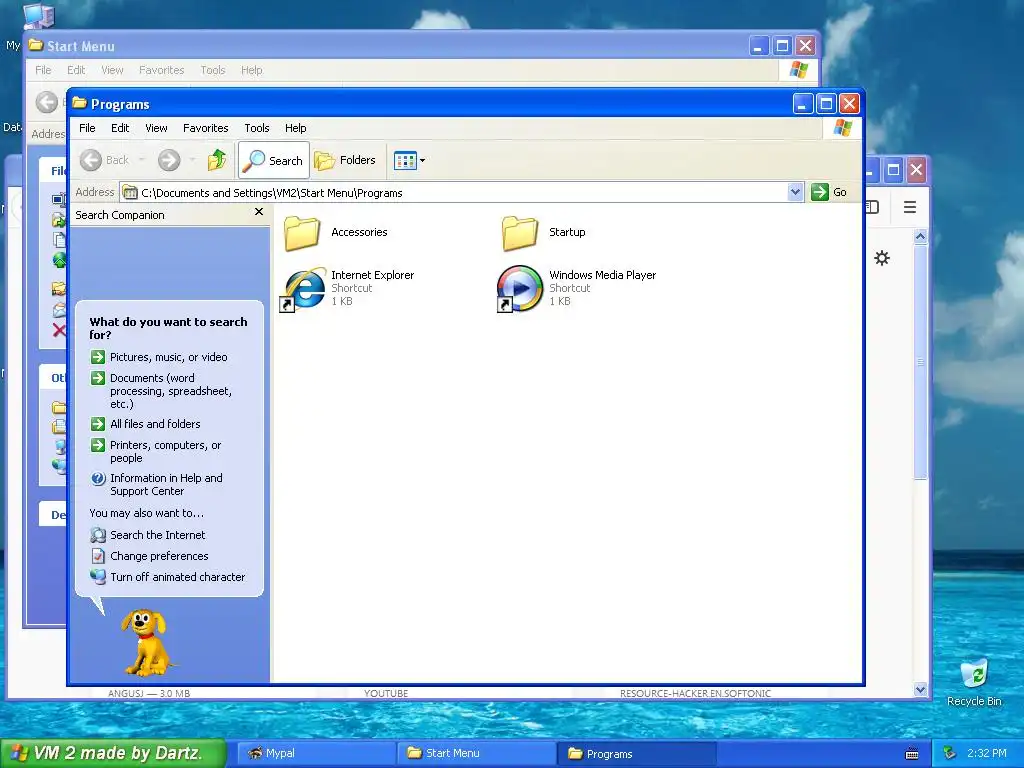
Task: Click the keyboard icon in the taskbar
Action: 912,754
